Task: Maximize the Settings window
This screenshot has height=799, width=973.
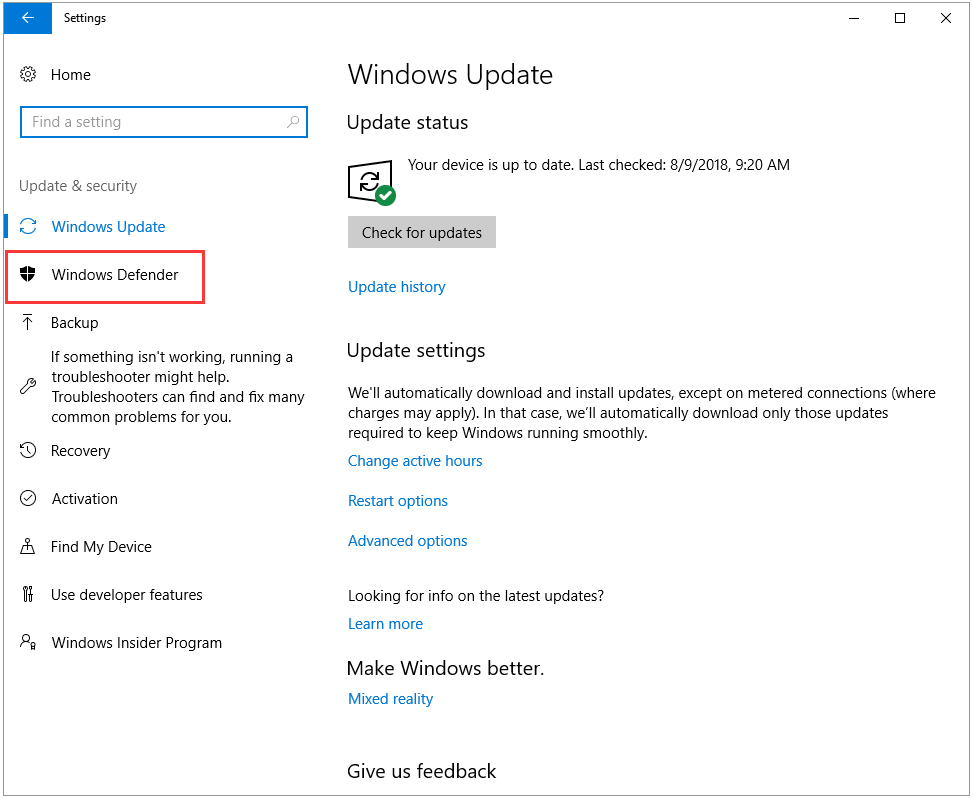Action: coord(900,18)
